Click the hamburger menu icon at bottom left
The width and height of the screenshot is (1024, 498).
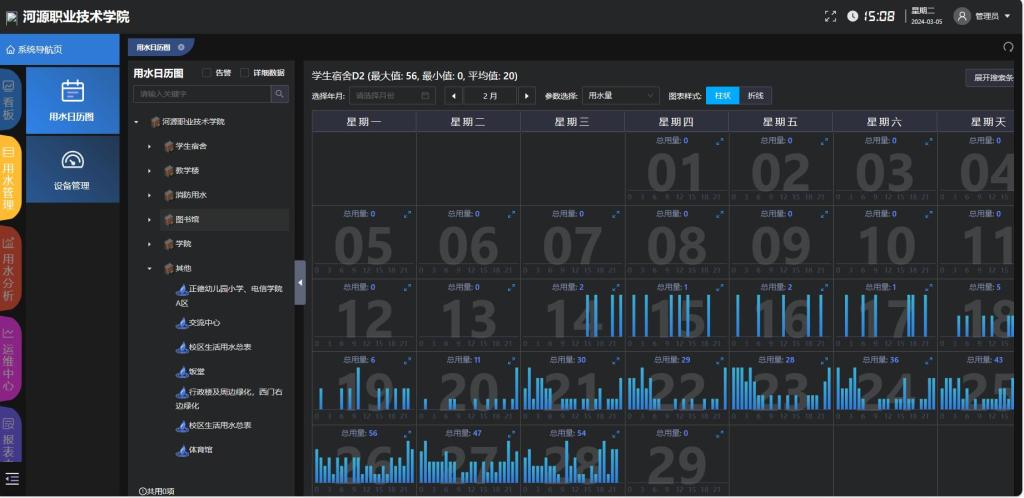12,479
